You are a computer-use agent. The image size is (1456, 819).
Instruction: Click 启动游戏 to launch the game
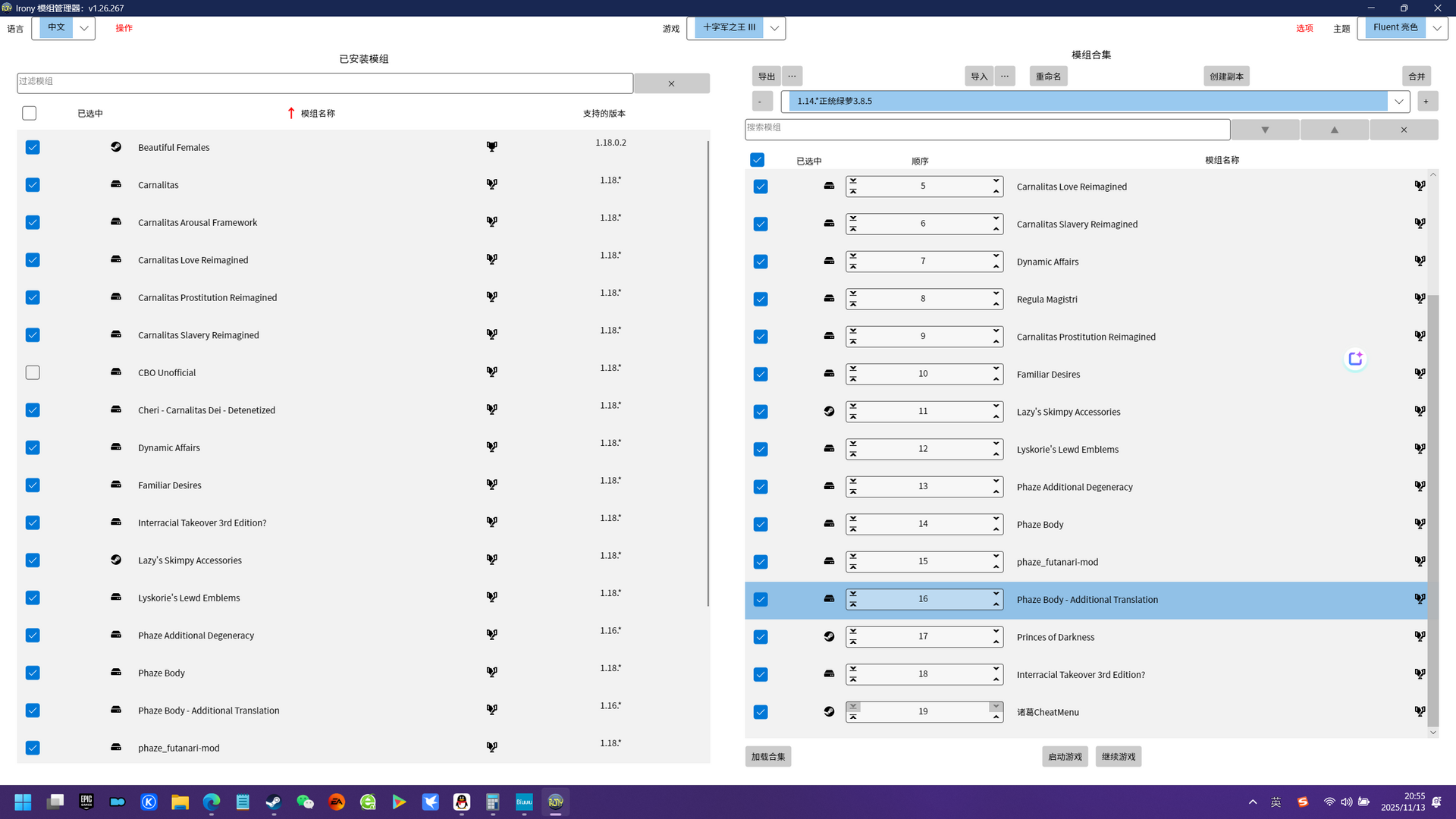1065,756
